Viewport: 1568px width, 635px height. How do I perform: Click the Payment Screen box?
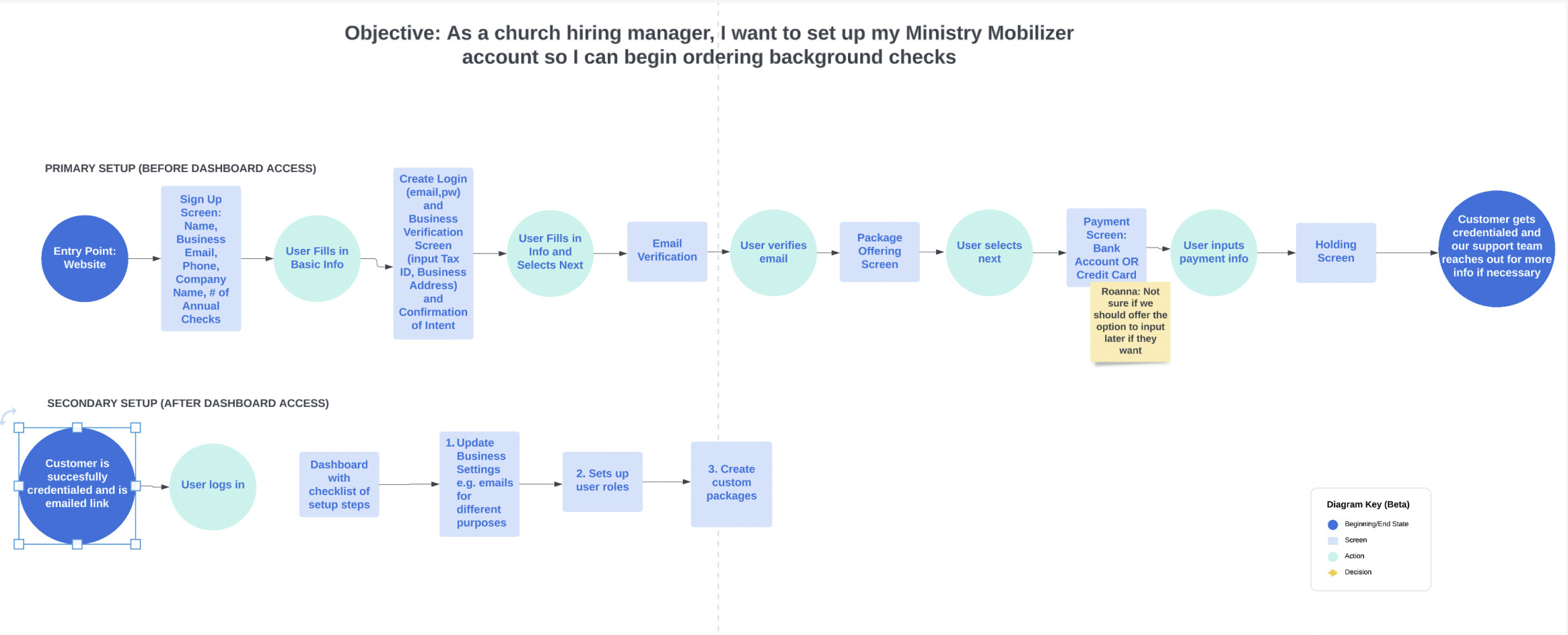(x=1106, y=248)
